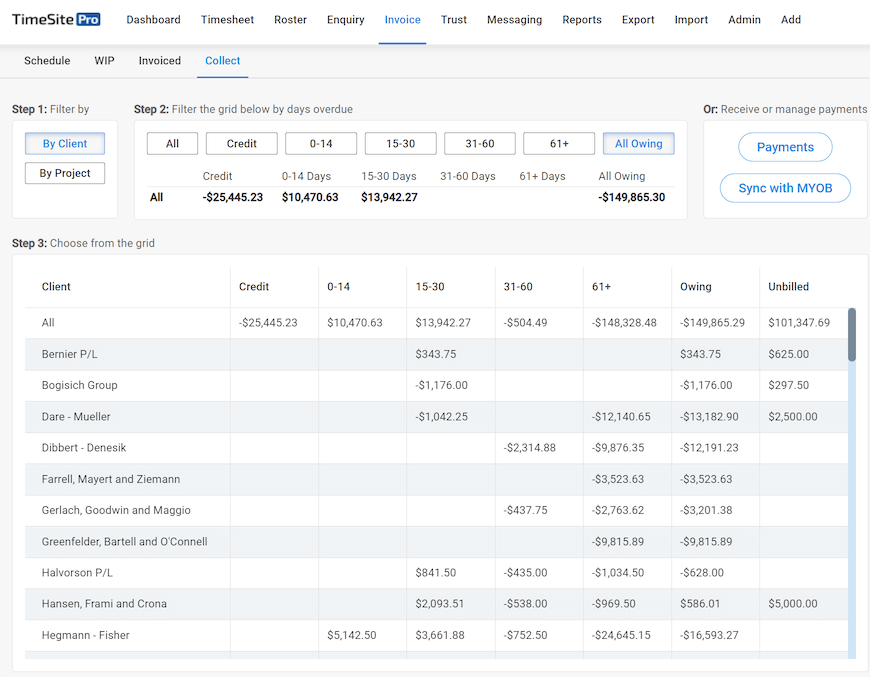The width and height of the screenshot is (870, 677).
Task: Select the All Owing filter button
Action: coord(639,144)
